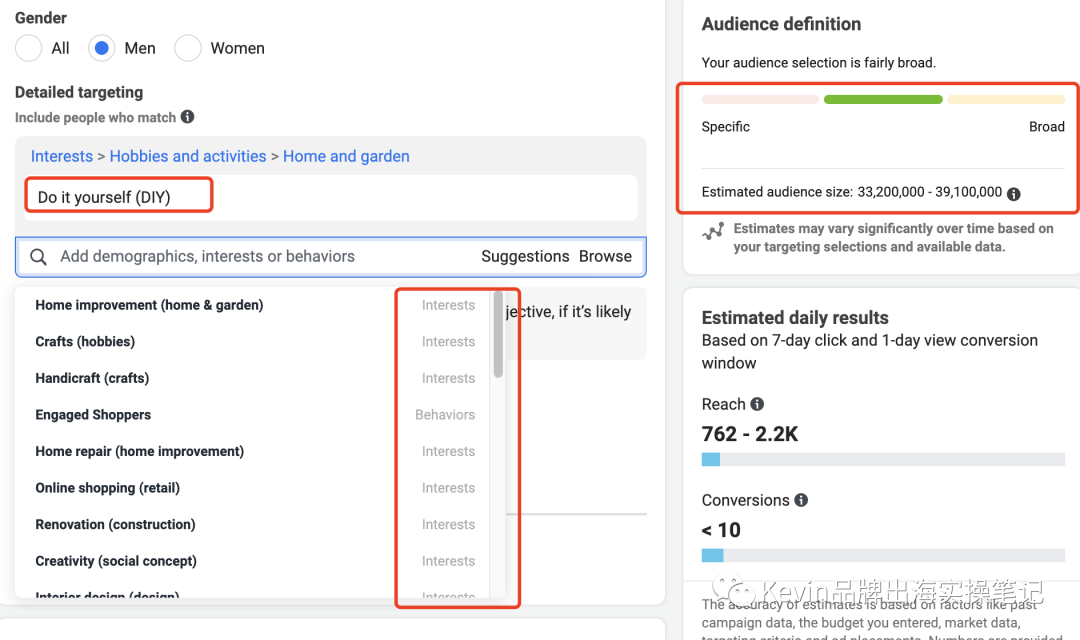
Task: Open the Hobbies and activities breadcrumb link
Action: [x=188, y=156]
